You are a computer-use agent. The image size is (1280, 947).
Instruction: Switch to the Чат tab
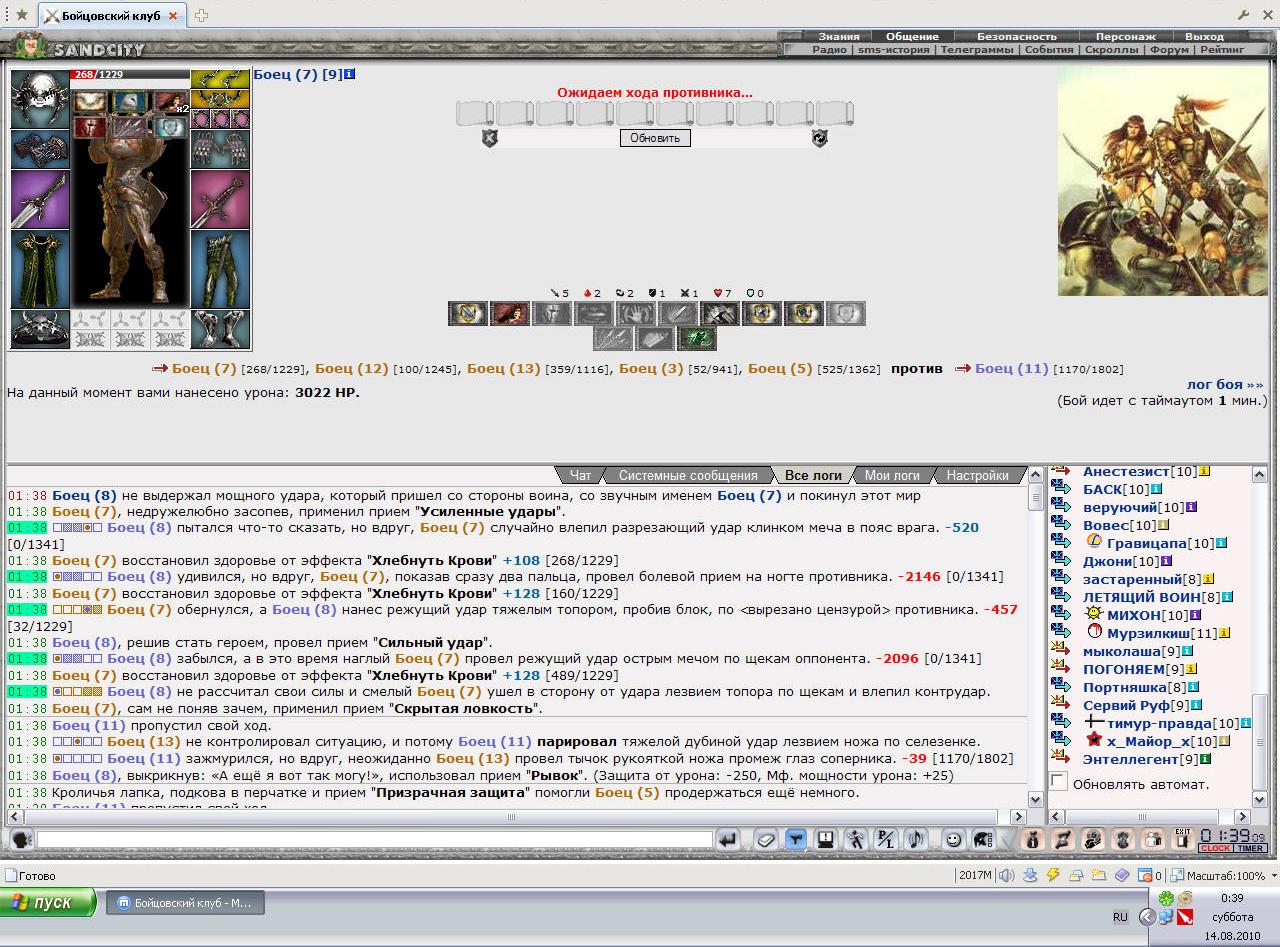coord(580,476)
